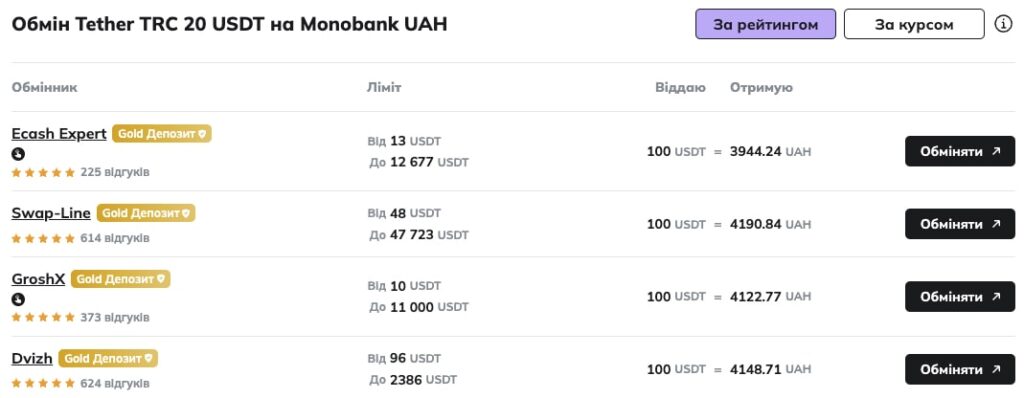Click Обміняти on the GroshX row

click(x=960, y=297)
